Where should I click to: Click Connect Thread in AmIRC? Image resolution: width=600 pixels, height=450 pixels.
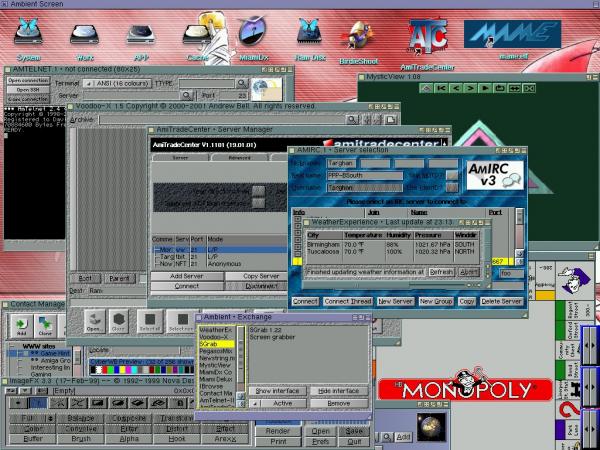pyautogui.click(x=347, y=302)
